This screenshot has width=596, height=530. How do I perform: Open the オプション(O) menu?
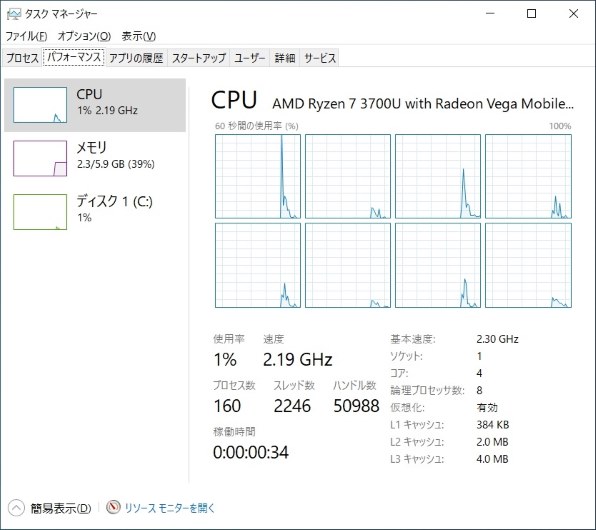84,36
